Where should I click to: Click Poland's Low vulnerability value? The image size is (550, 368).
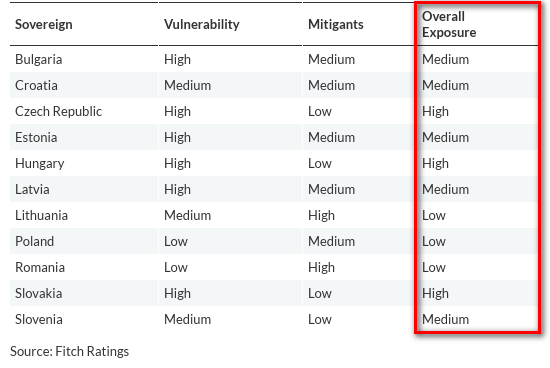coord(176,241)
